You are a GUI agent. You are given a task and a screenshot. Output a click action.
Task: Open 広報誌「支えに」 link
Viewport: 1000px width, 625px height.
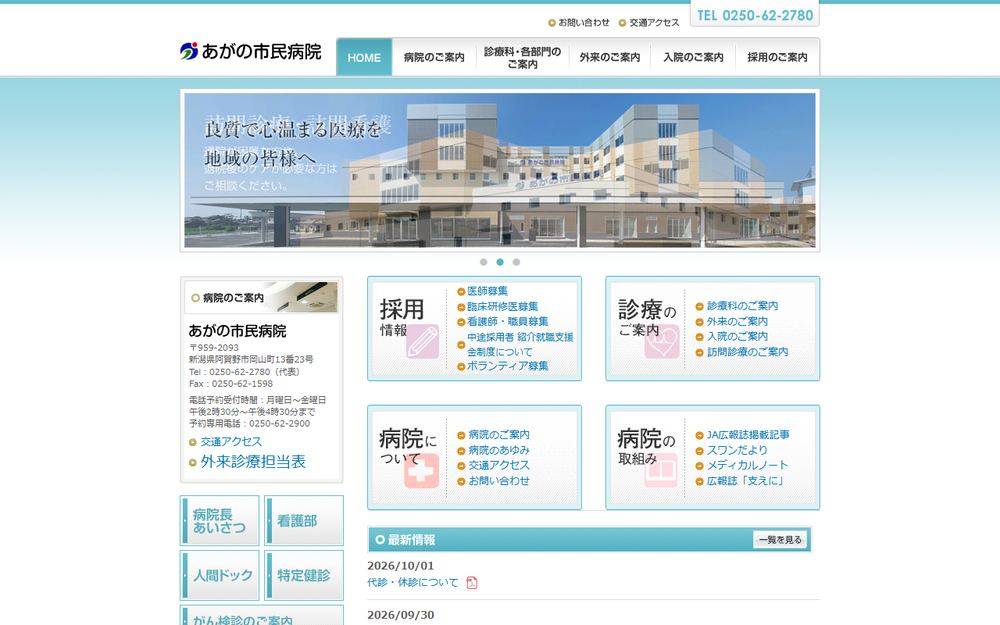(746, 481)
